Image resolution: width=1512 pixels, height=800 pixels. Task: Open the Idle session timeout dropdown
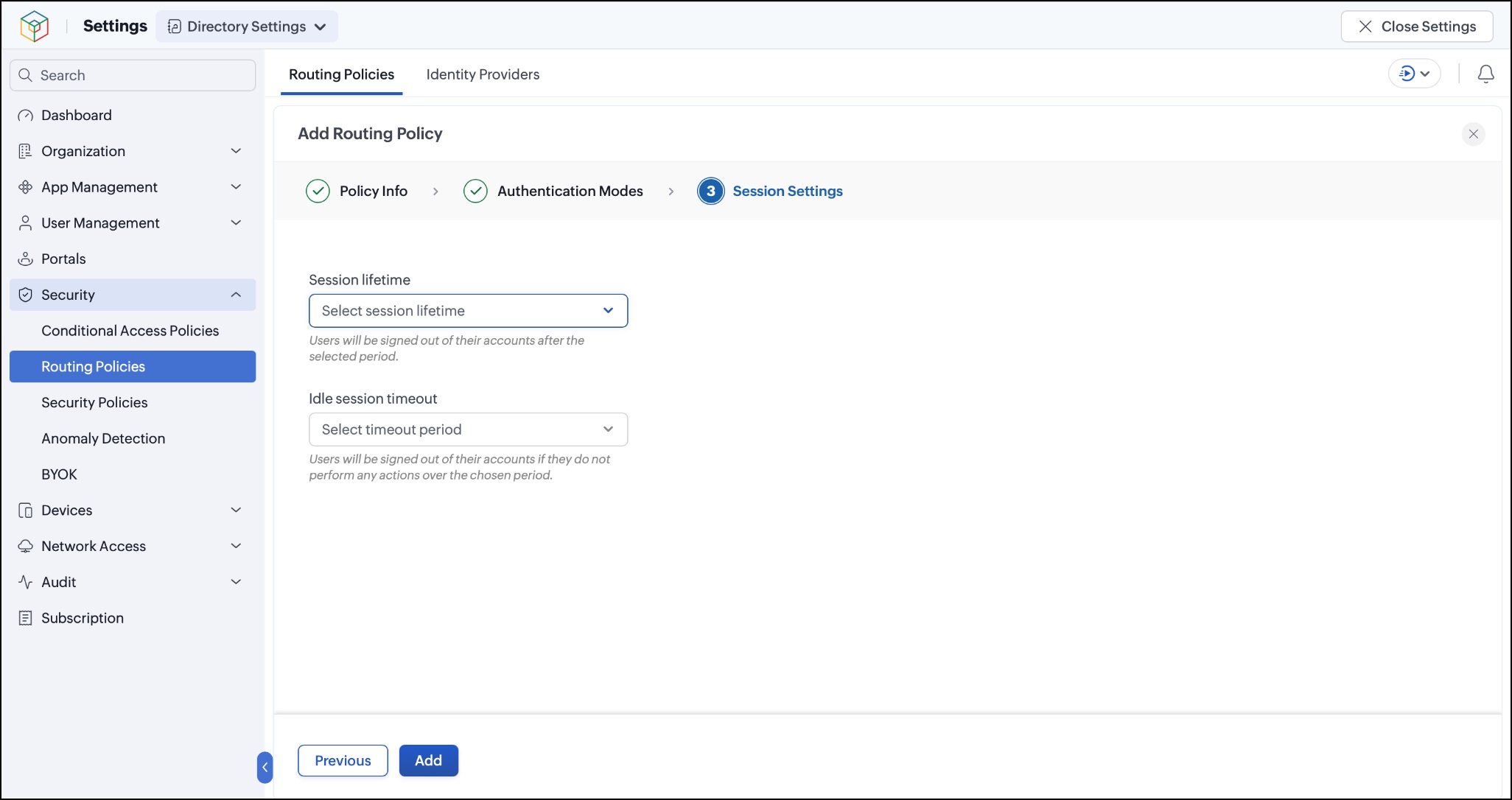tap(469, 429)
